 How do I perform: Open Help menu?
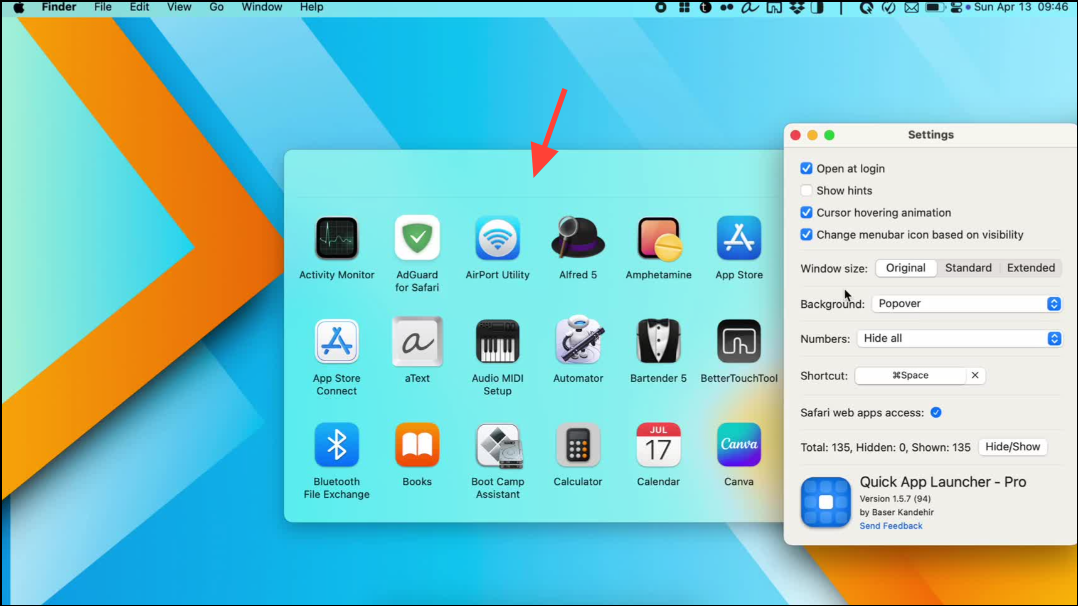coord(311,8)
